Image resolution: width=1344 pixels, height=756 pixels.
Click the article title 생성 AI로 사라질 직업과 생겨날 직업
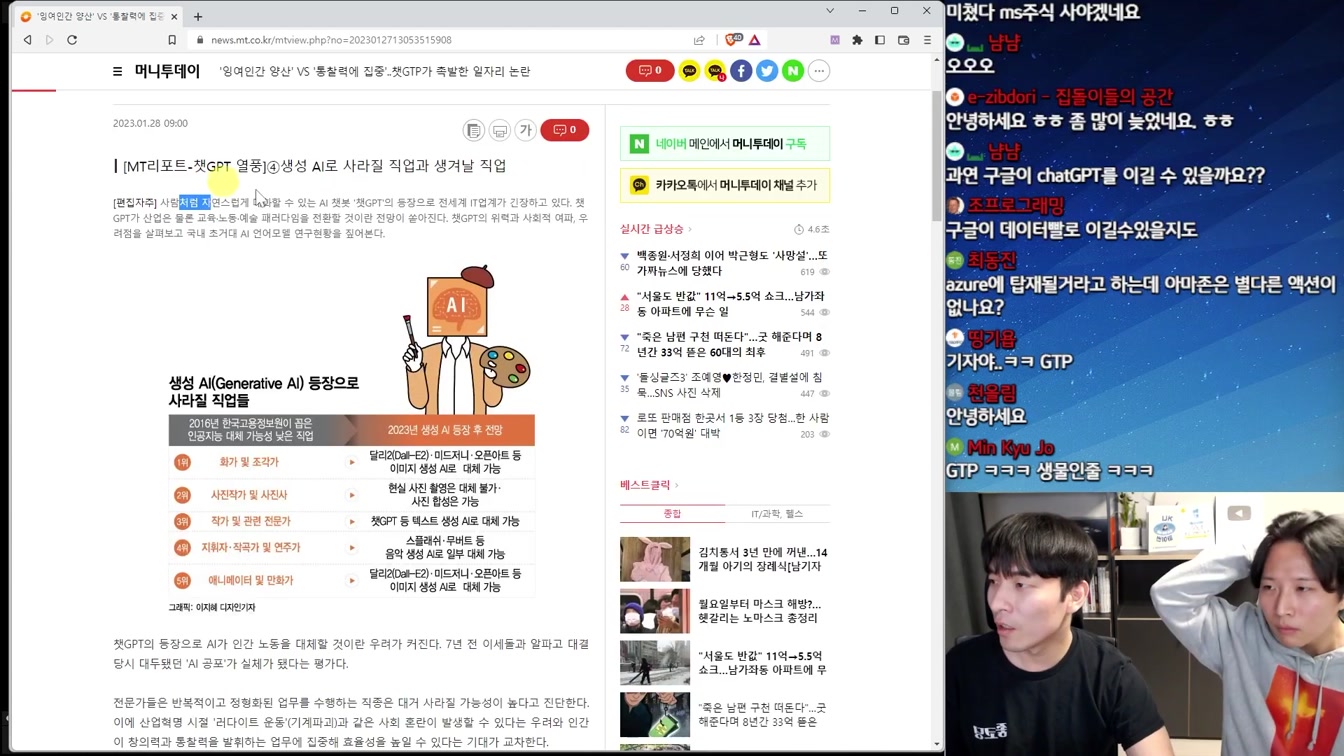(393, 166)
